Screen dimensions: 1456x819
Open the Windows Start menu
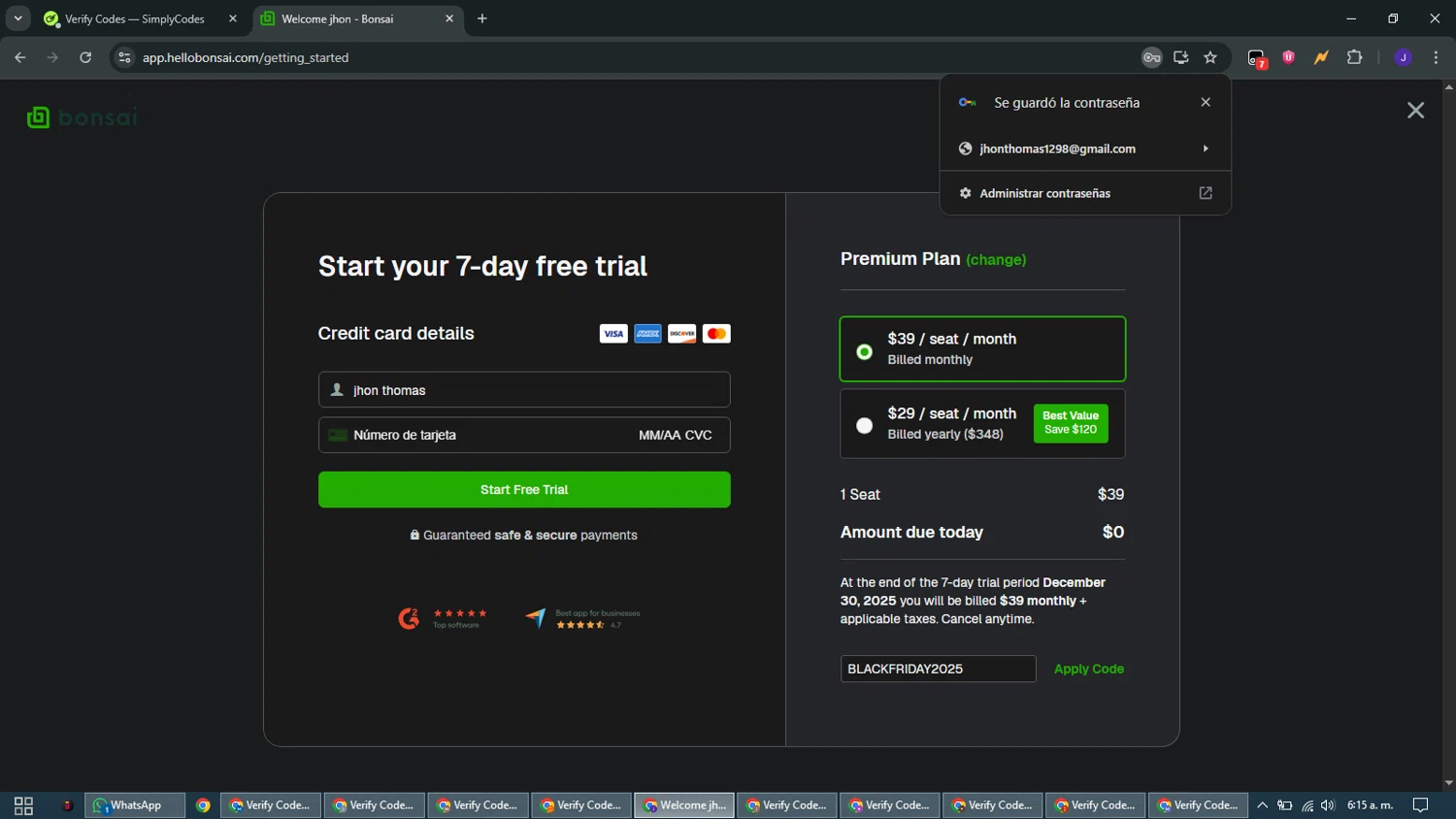click(x=23, y=805)
